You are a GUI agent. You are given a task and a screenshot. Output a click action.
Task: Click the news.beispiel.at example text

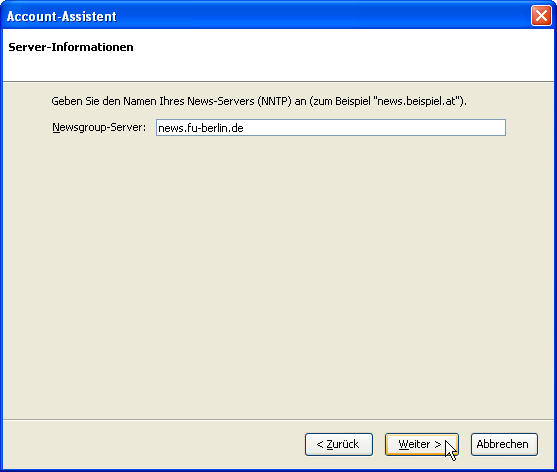[417, 101]
